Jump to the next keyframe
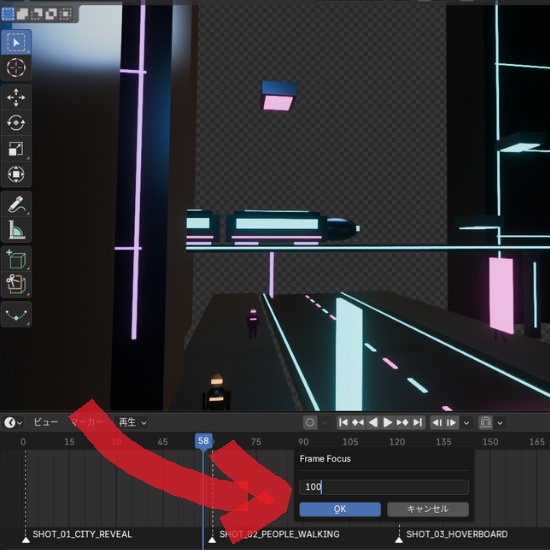 [x=402, y=423]
